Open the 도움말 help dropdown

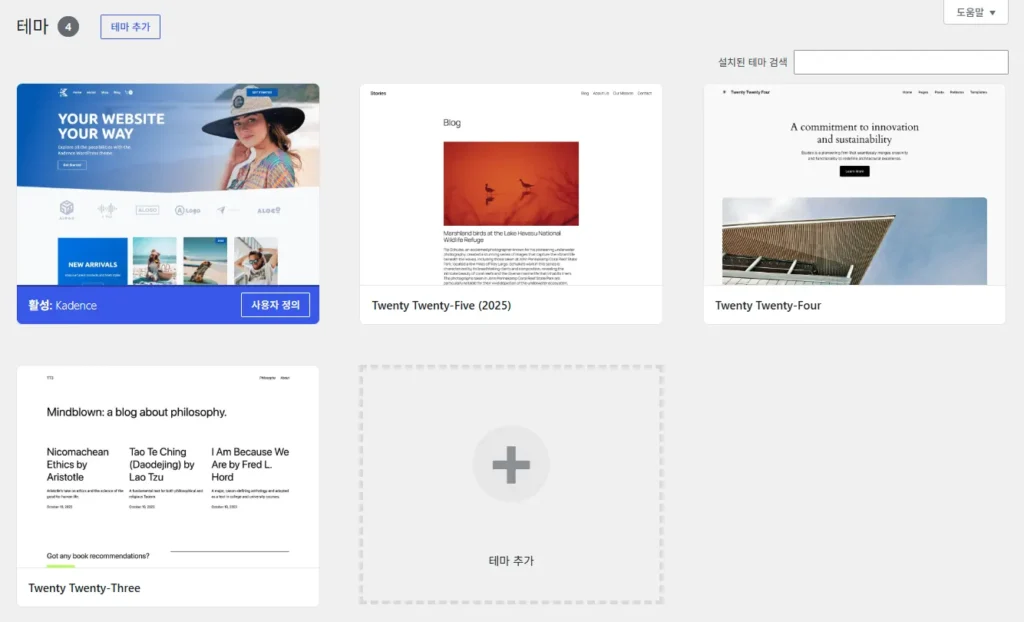tap(976, 12)
